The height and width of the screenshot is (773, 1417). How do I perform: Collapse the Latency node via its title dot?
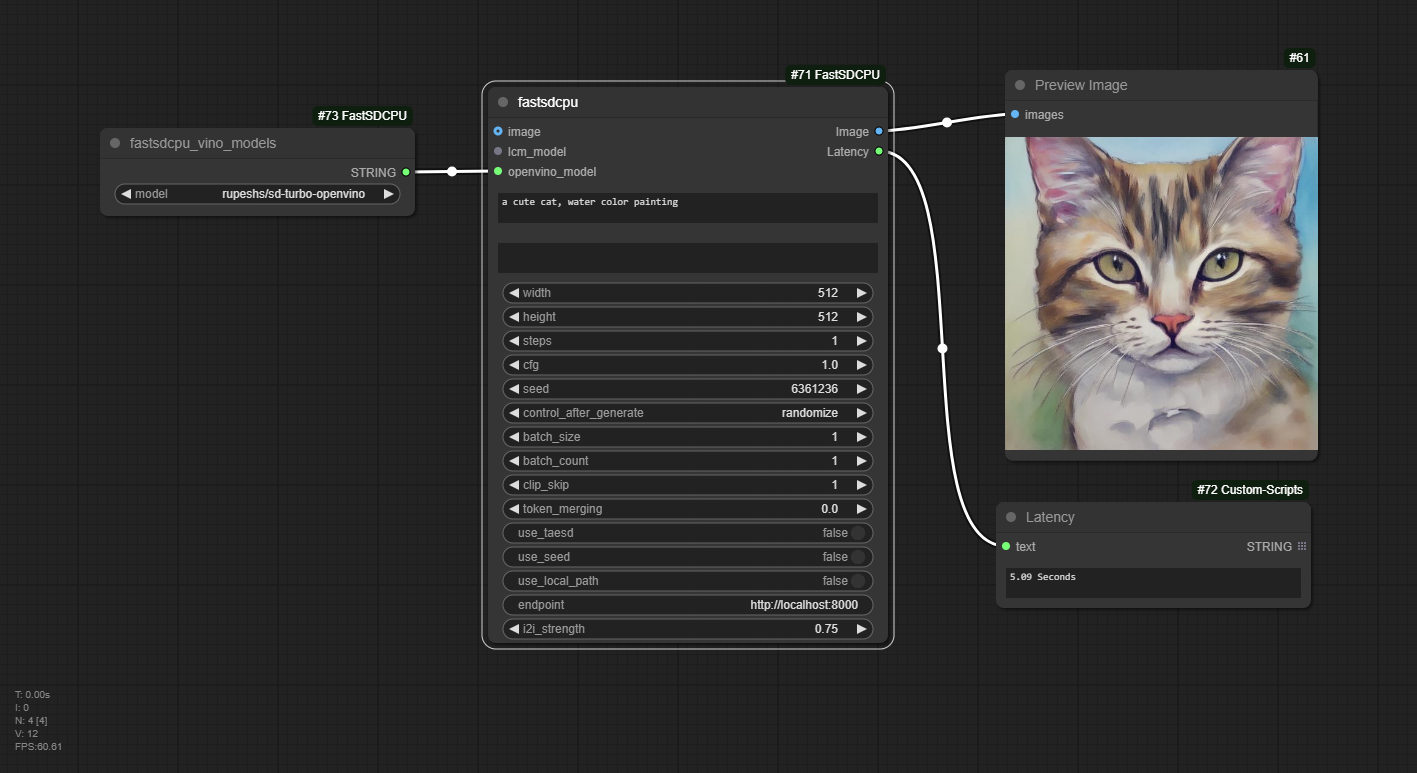point(1010,517)
